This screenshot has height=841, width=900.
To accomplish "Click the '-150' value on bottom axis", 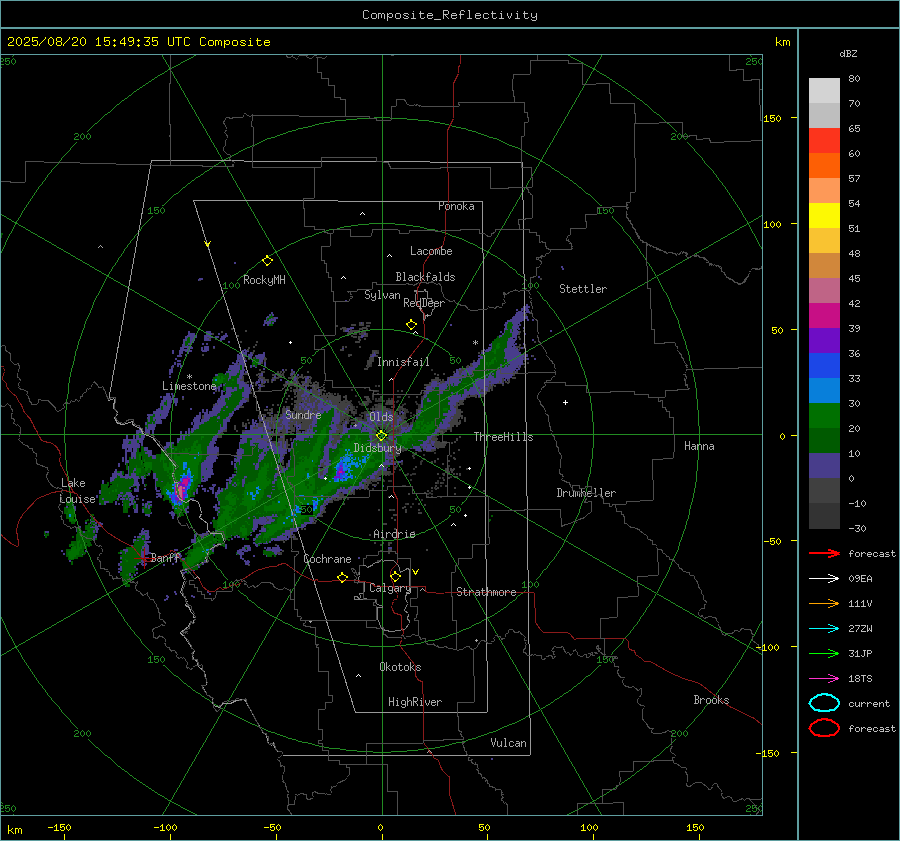I will coord(59,828).
